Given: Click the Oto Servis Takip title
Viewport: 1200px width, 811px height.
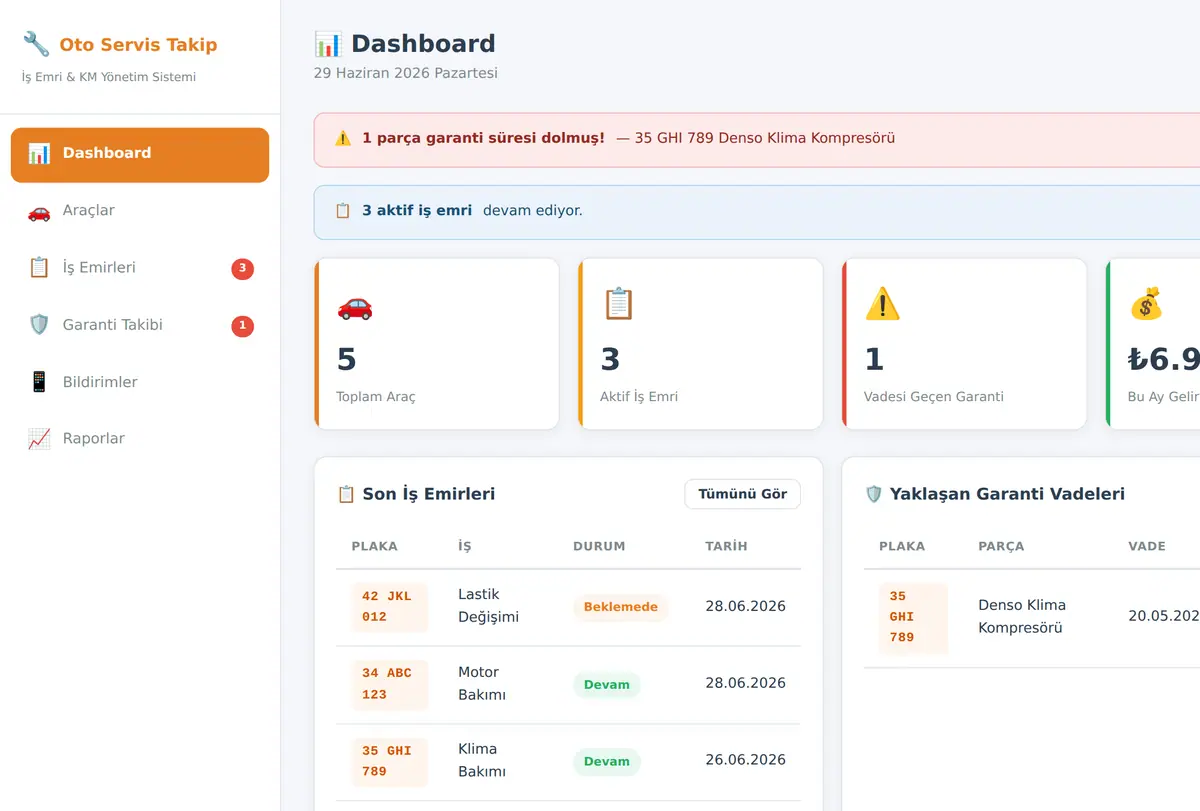Looking at the screenshot, I should 138,45.
